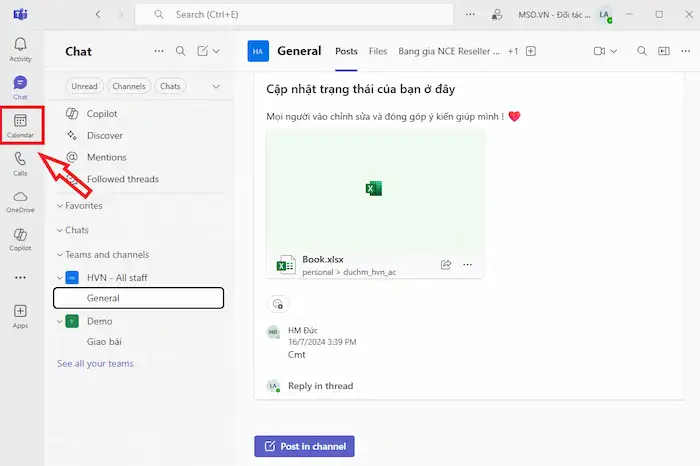Open the Apps store icon
The height and width of the screenshot is (466, 700).
tap(20, 316)
